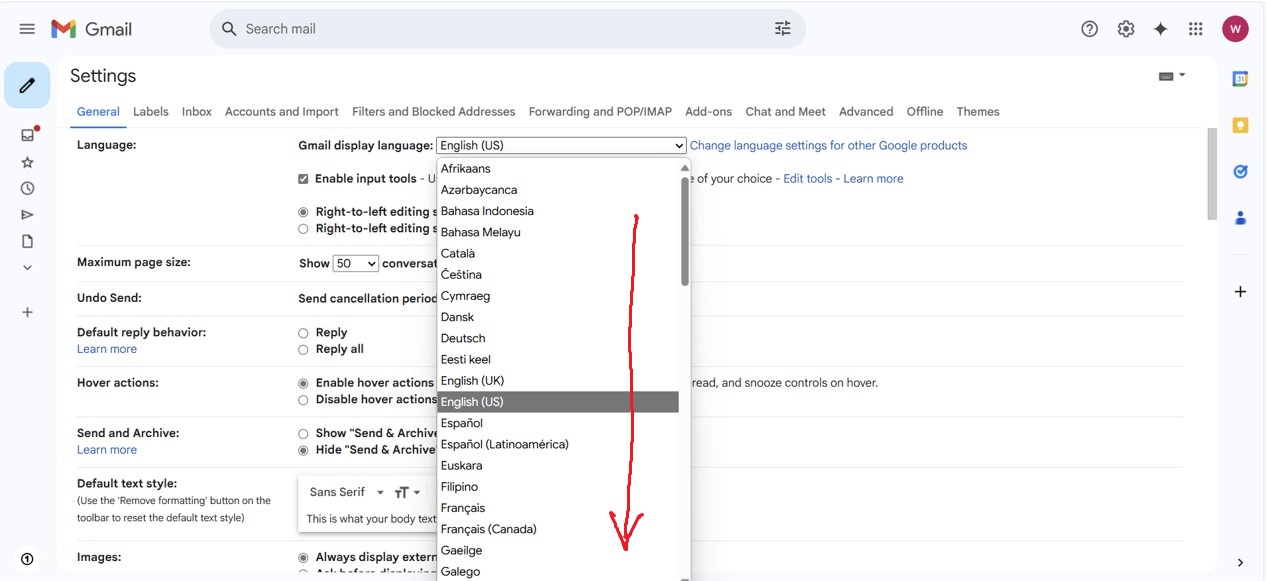
Task: Open Sent icon in sidebar
Action: click(x=28, y=215)
